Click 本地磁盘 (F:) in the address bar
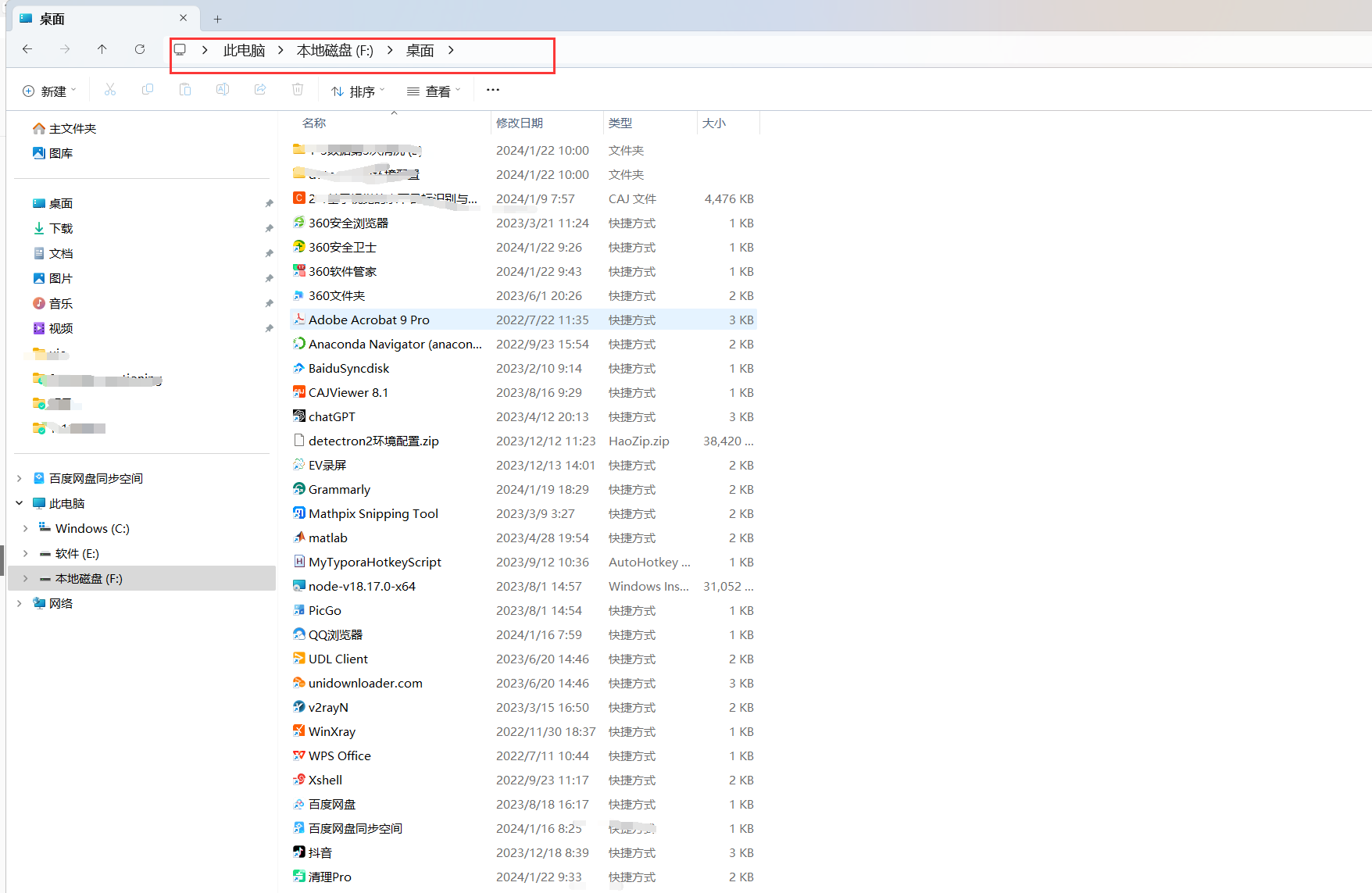This screenshot has width=1372, height=893. point(335,51)
